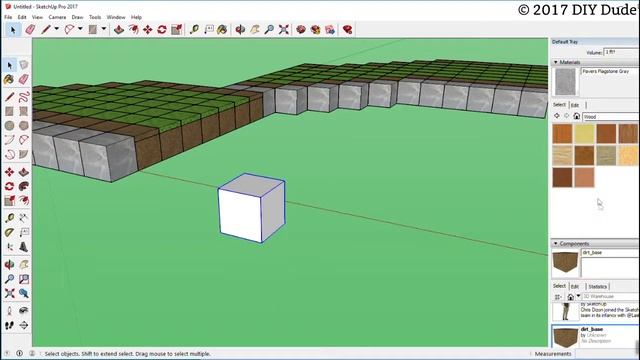Open the Tools menu
640x360 pixels.
95,17
